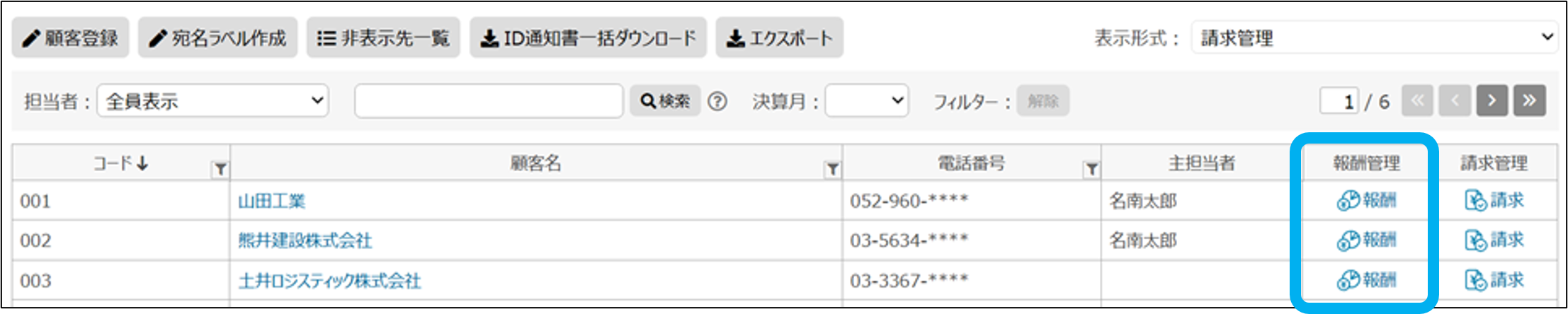The width and height of the screenshot is (1568, 314).
Task: Filter the コード column
Action: click(x=220, y=169)
